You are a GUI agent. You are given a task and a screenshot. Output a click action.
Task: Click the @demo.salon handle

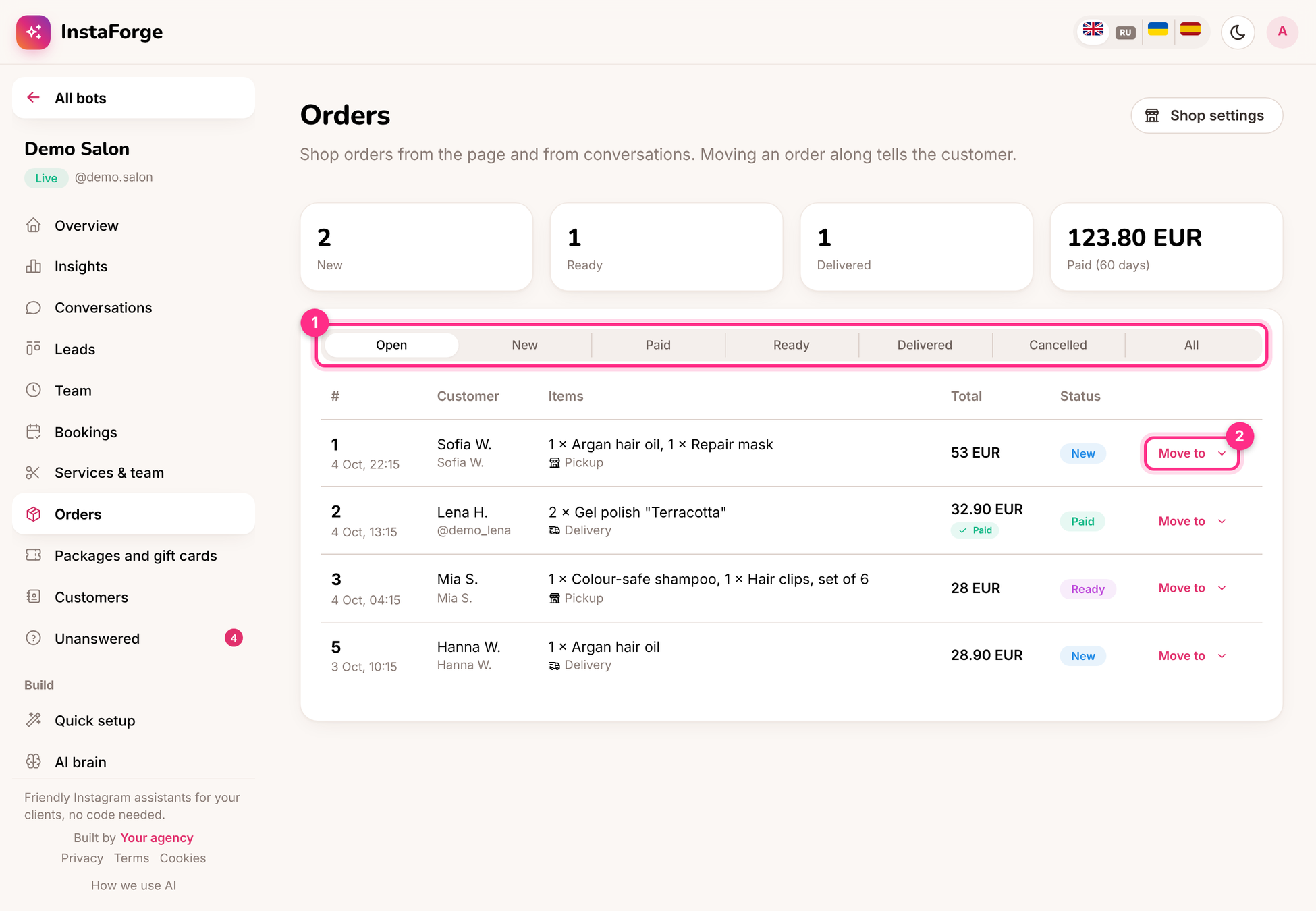tap(113, 177)
